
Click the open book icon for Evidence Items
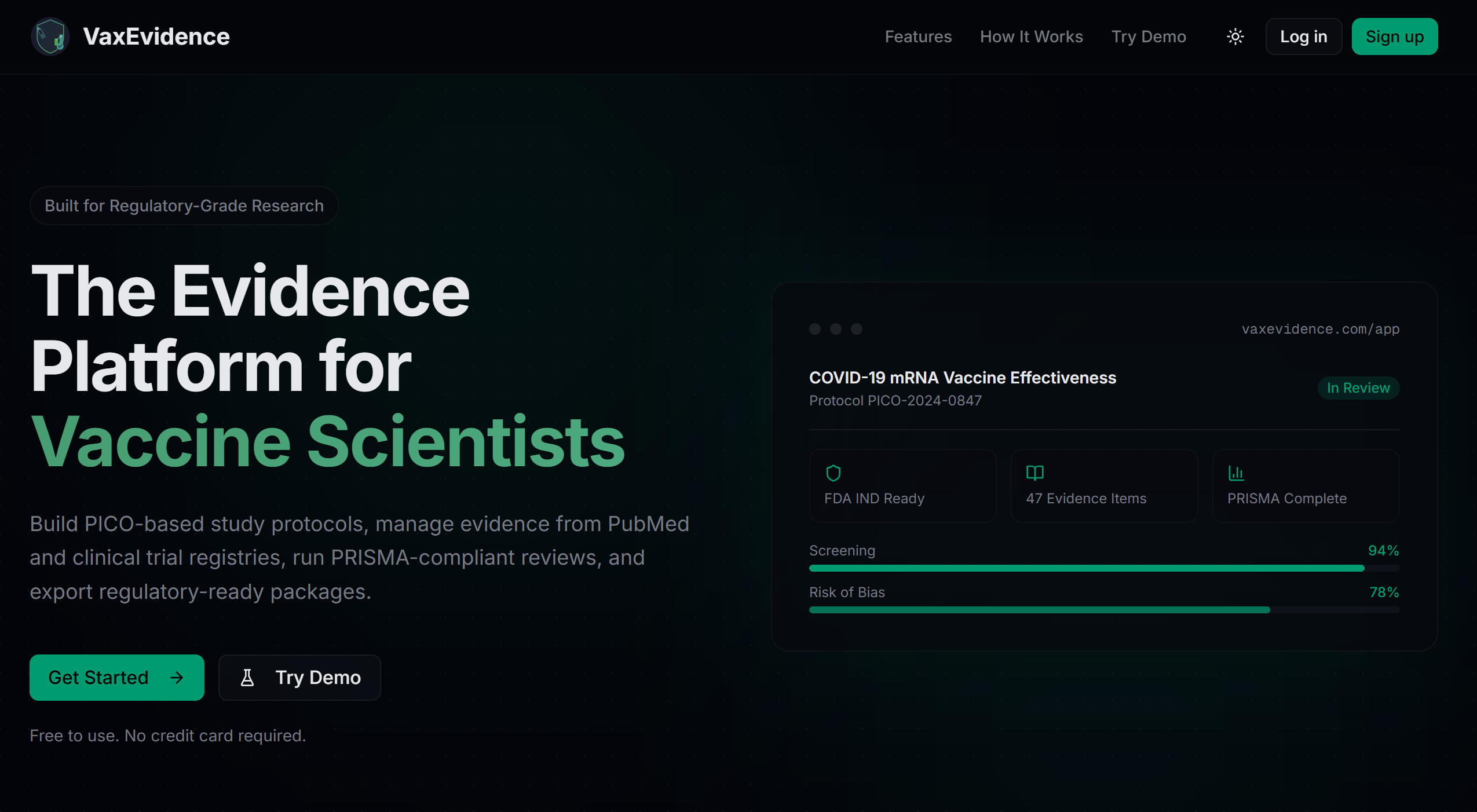click(1034, 473)
